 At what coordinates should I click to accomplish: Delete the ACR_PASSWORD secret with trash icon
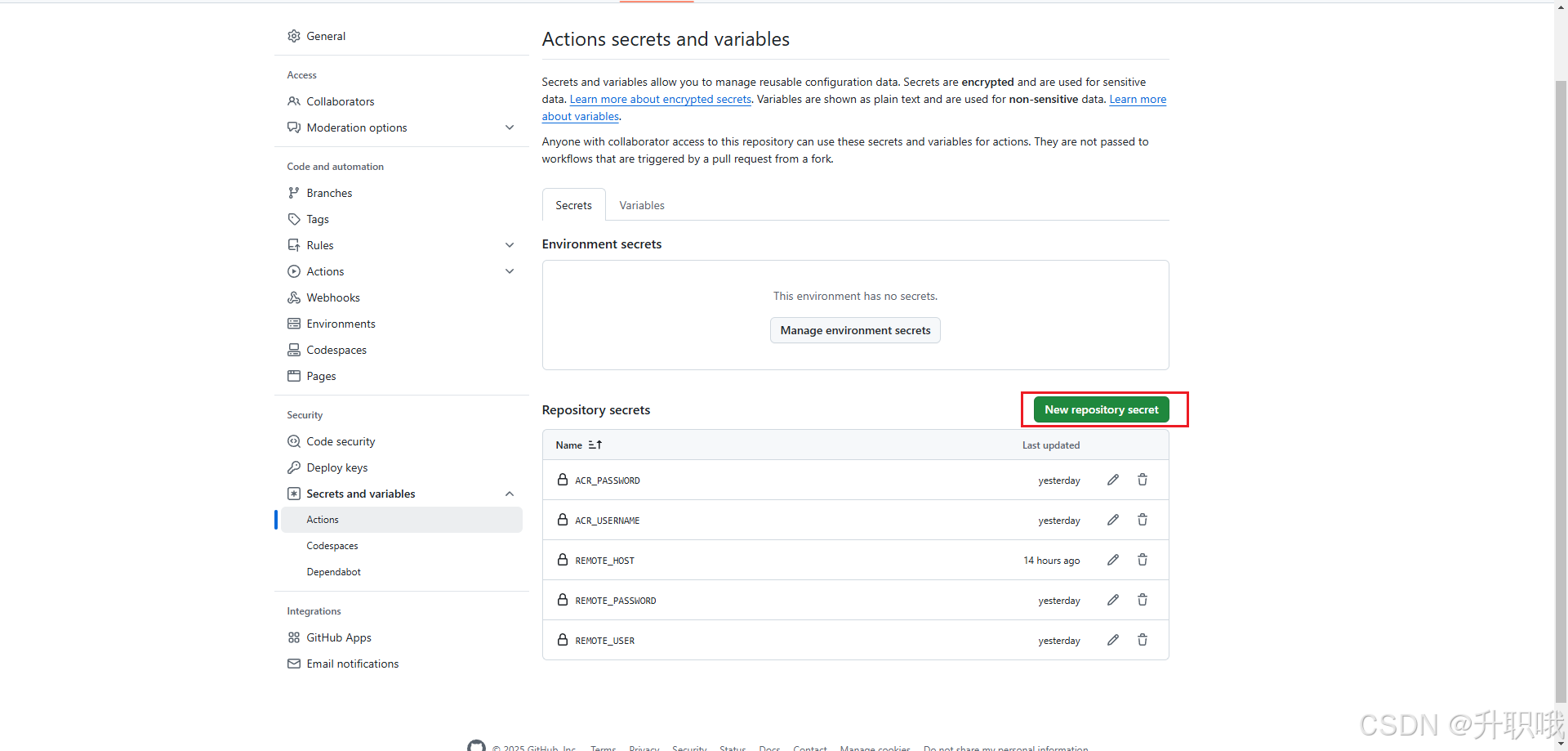click(x=1143, y=480)
